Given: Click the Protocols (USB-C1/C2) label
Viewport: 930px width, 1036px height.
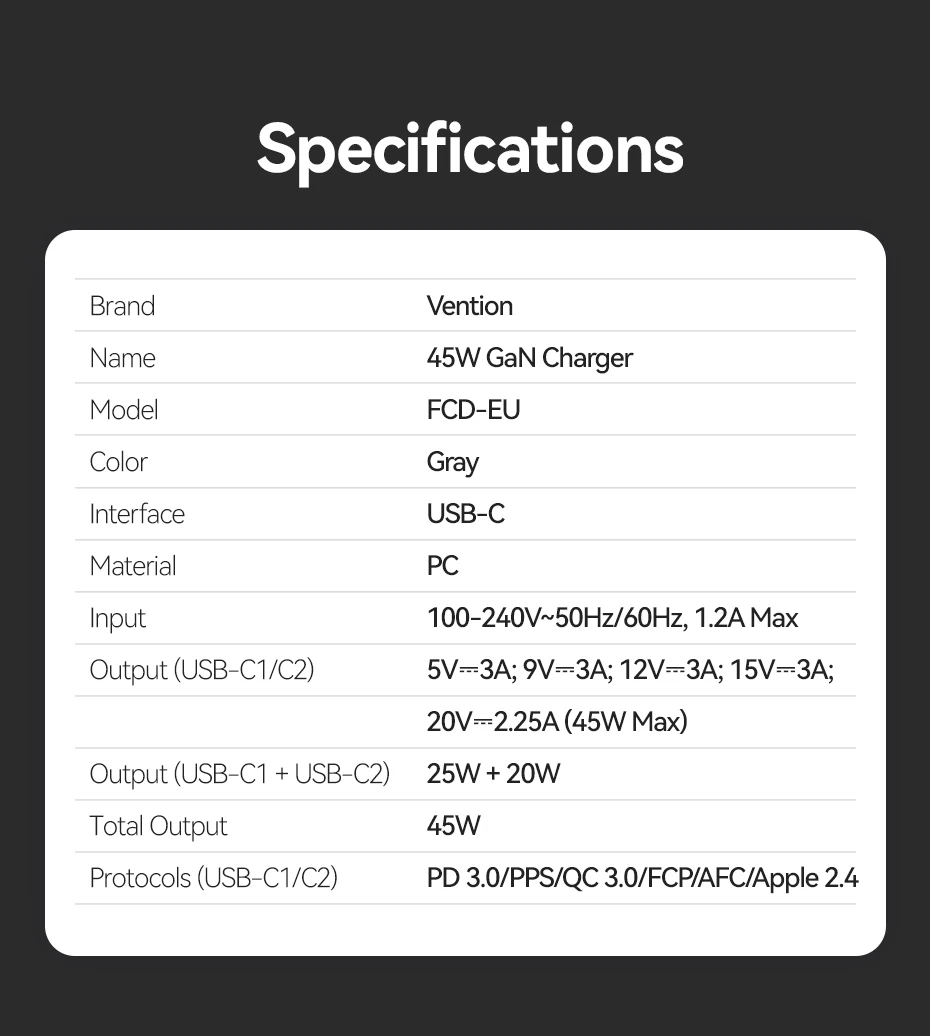Looking at the screenshot, I should click(213, 878).
